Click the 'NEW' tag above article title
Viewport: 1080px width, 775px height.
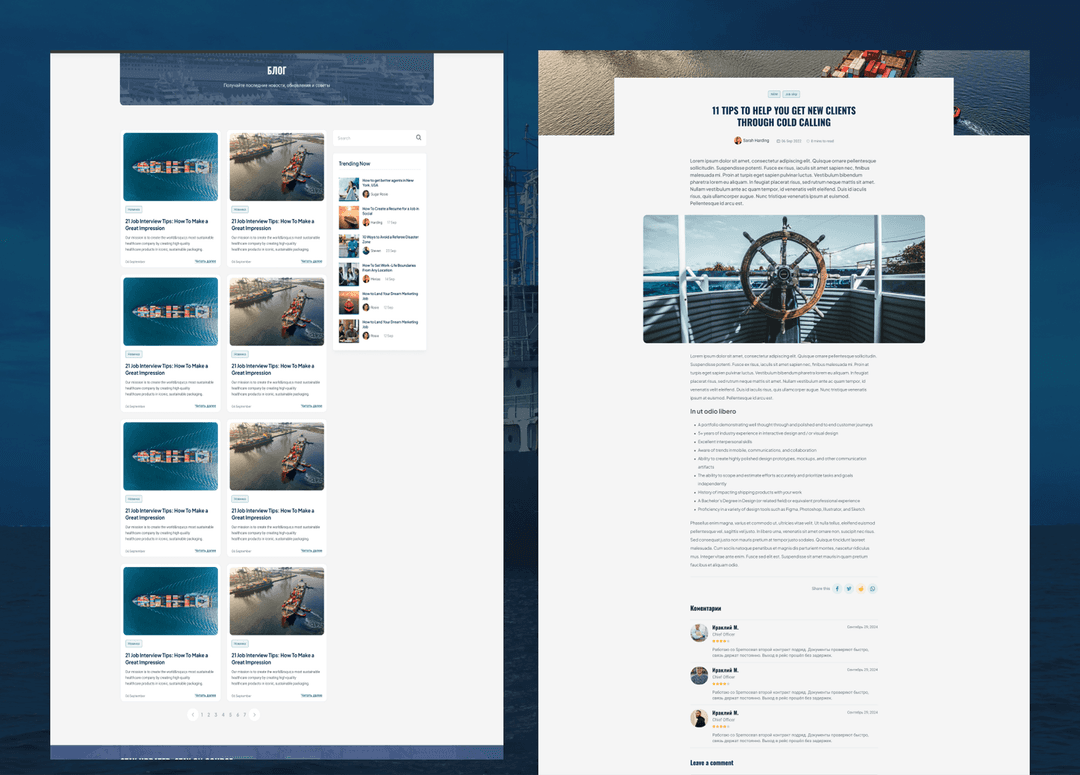coord(774,94)
